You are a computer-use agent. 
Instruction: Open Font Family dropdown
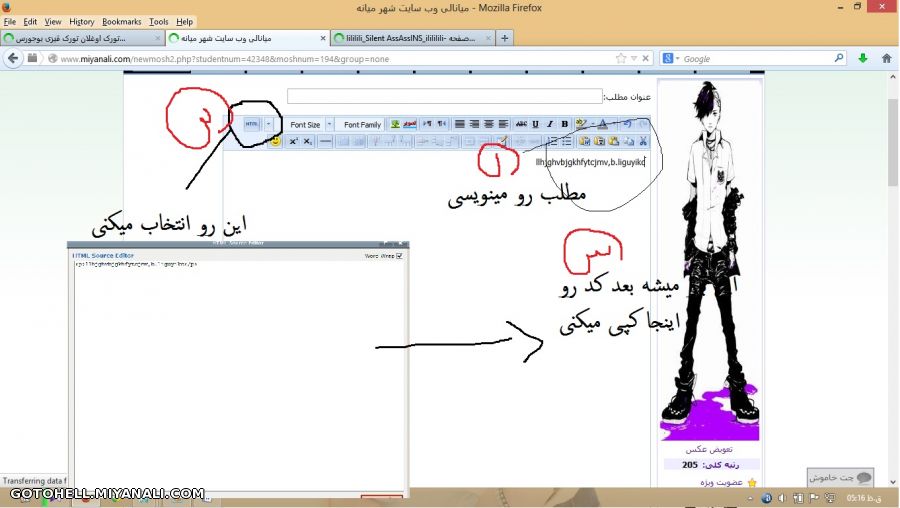362,125
